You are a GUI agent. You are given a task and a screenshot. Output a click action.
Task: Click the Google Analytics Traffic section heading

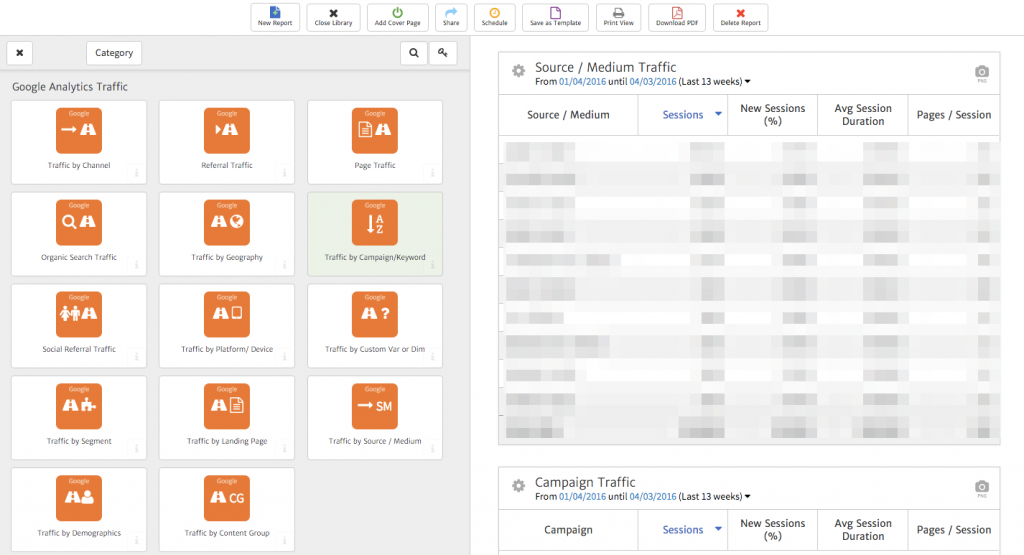point(70,87)
